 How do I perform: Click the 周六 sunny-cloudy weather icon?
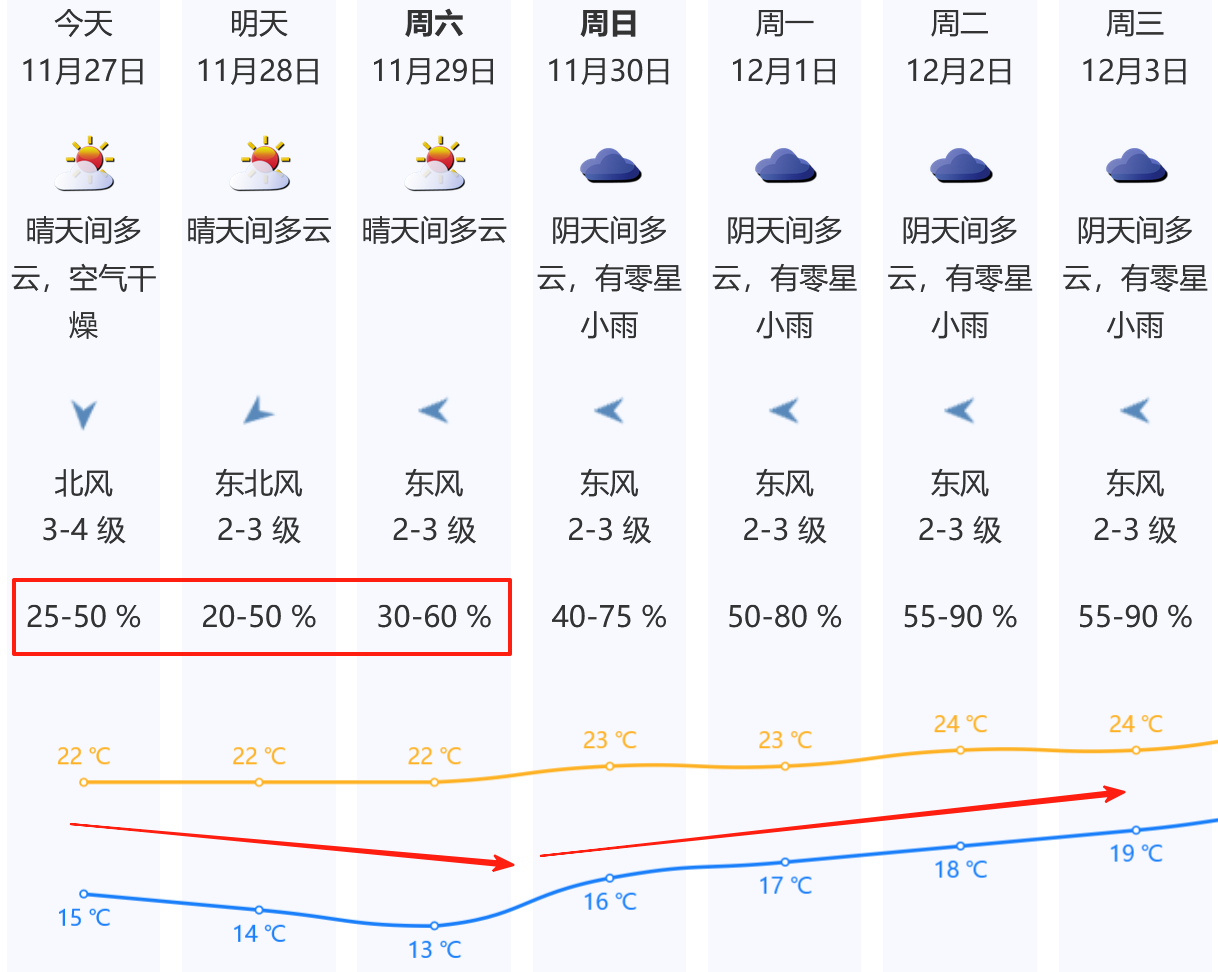click(x=435, y=165)
